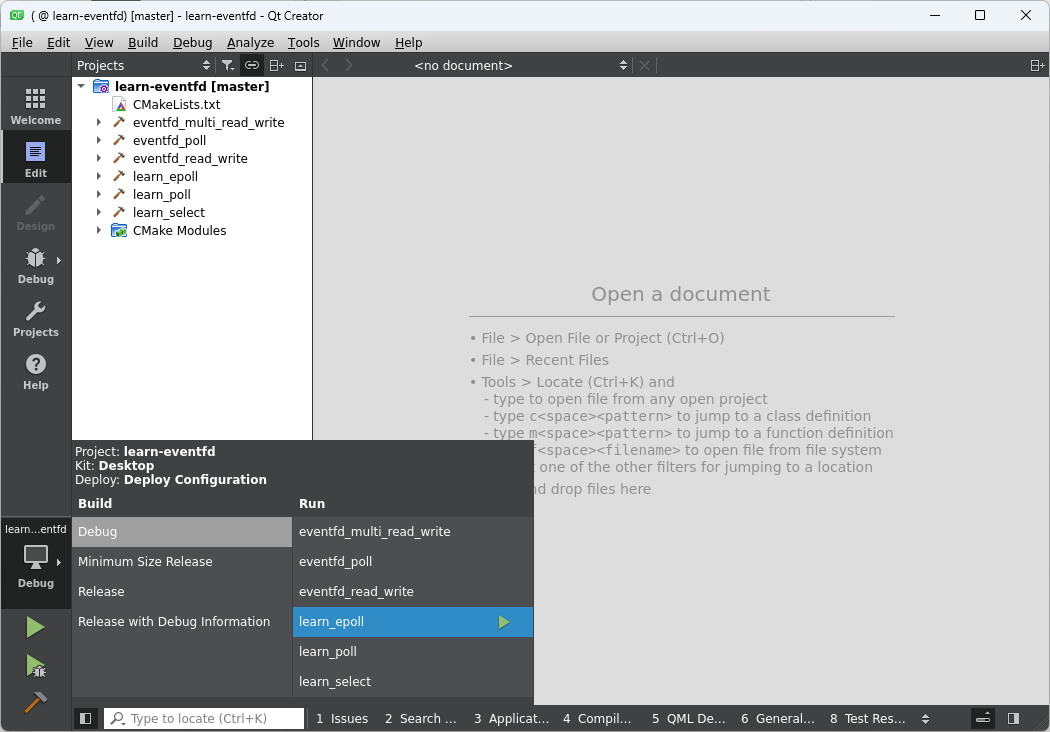Expand eventfd_multi_read_write target
The image size is (1050, 732).
pos(98,123)
